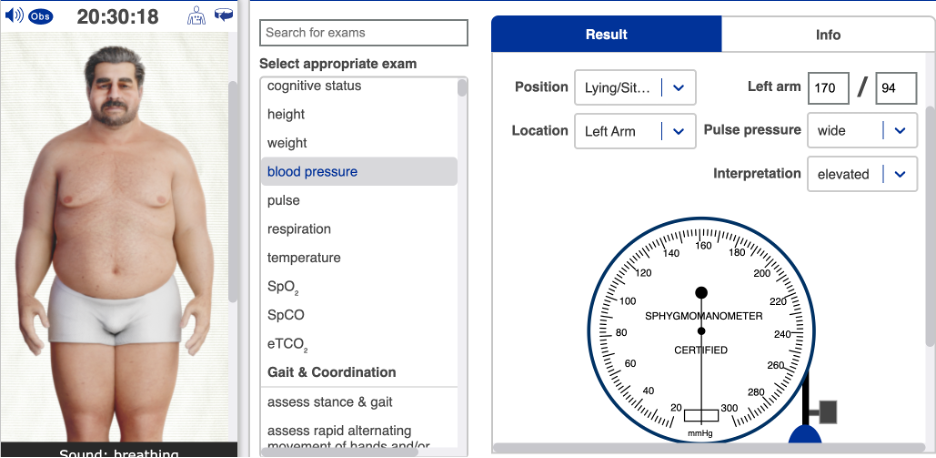Click the rotate patient view icon

point(223,16)
